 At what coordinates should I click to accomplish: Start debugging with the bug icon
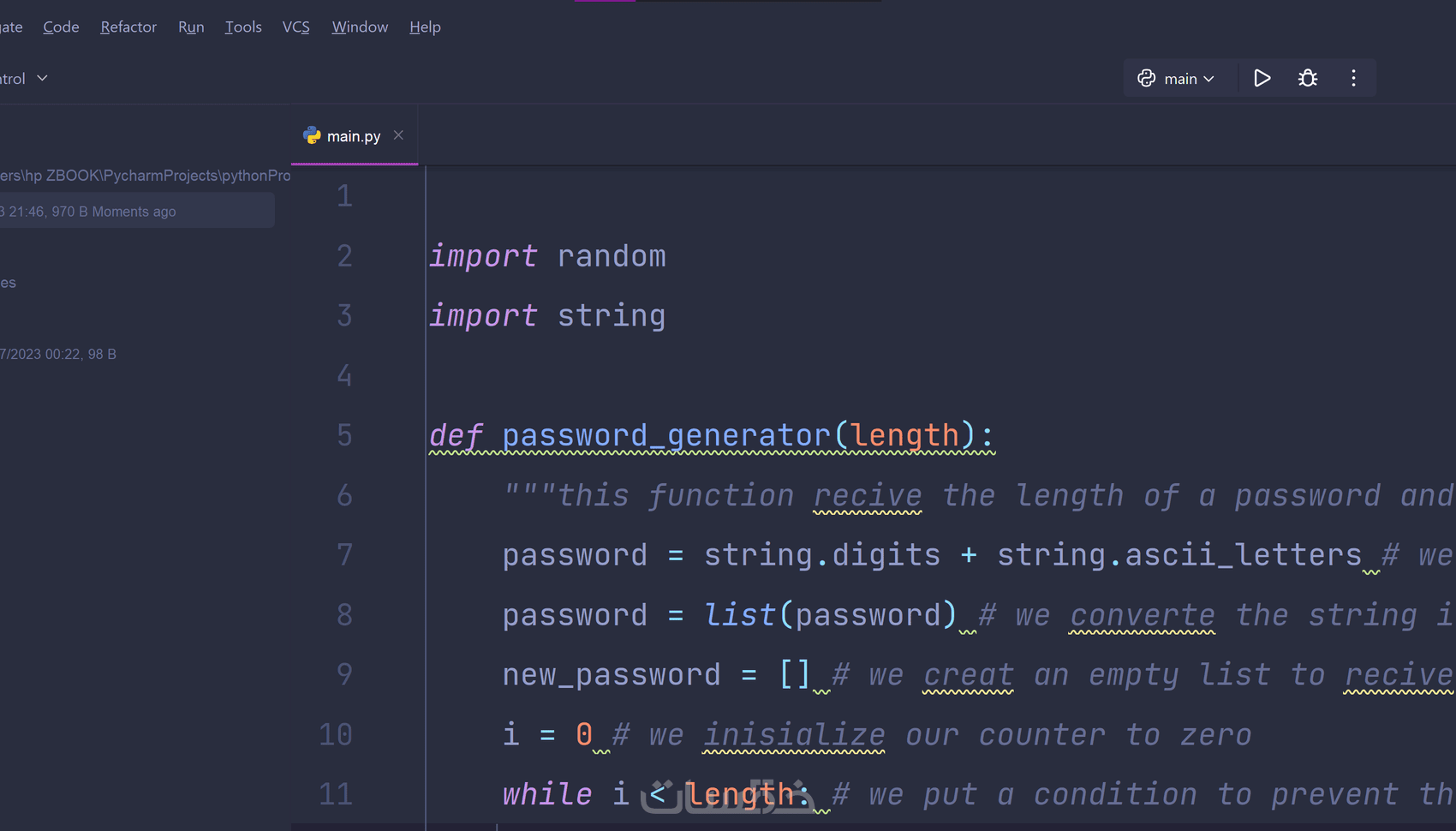coord(1307,79)
